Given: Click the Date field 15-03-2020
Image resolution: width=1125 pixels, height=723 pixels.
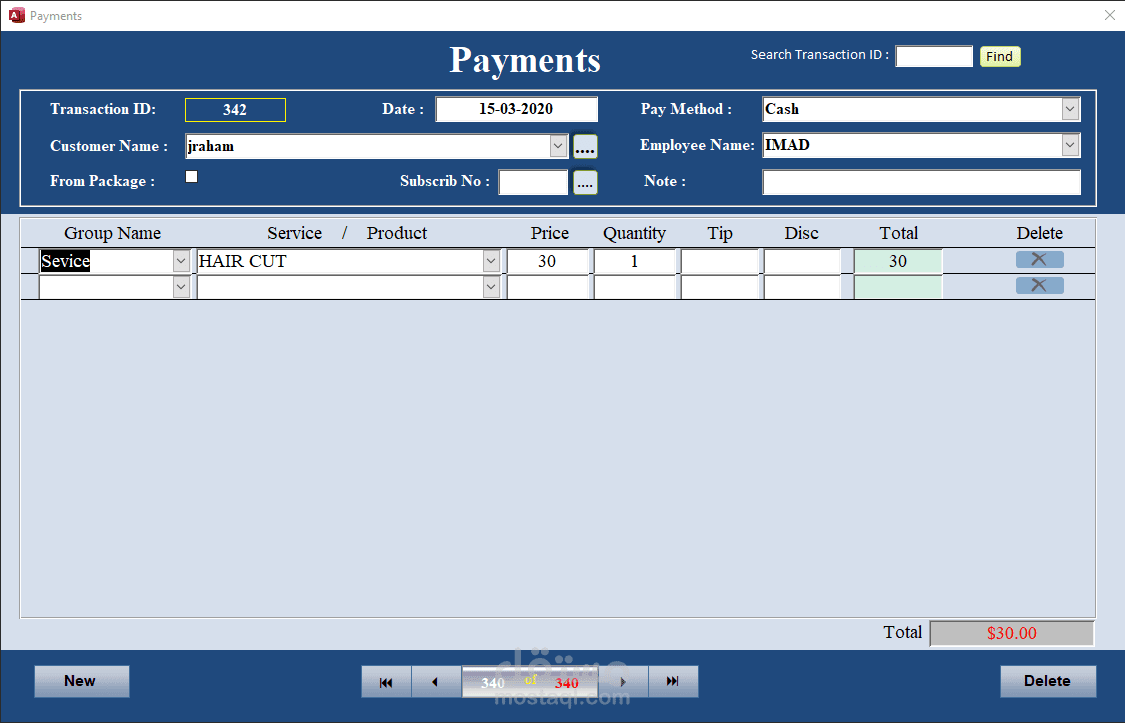Looking at the screenshot, I should [x=517, y=109].
